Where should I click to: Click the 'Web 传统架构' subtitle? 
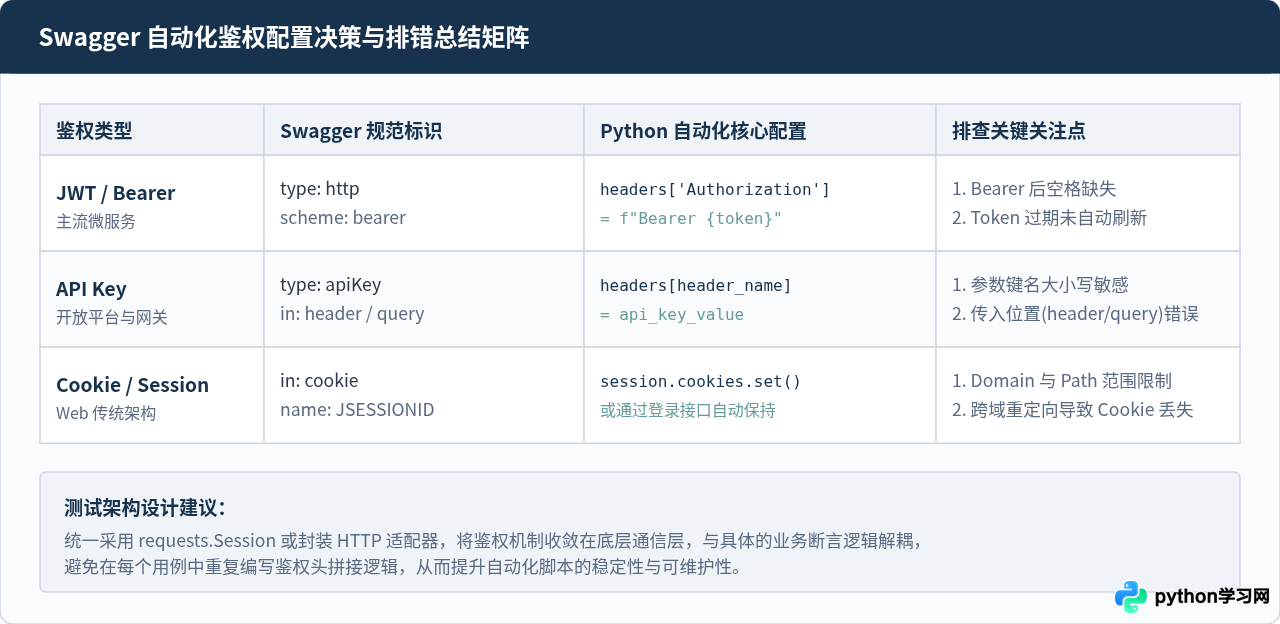click(x=106, y=413)
